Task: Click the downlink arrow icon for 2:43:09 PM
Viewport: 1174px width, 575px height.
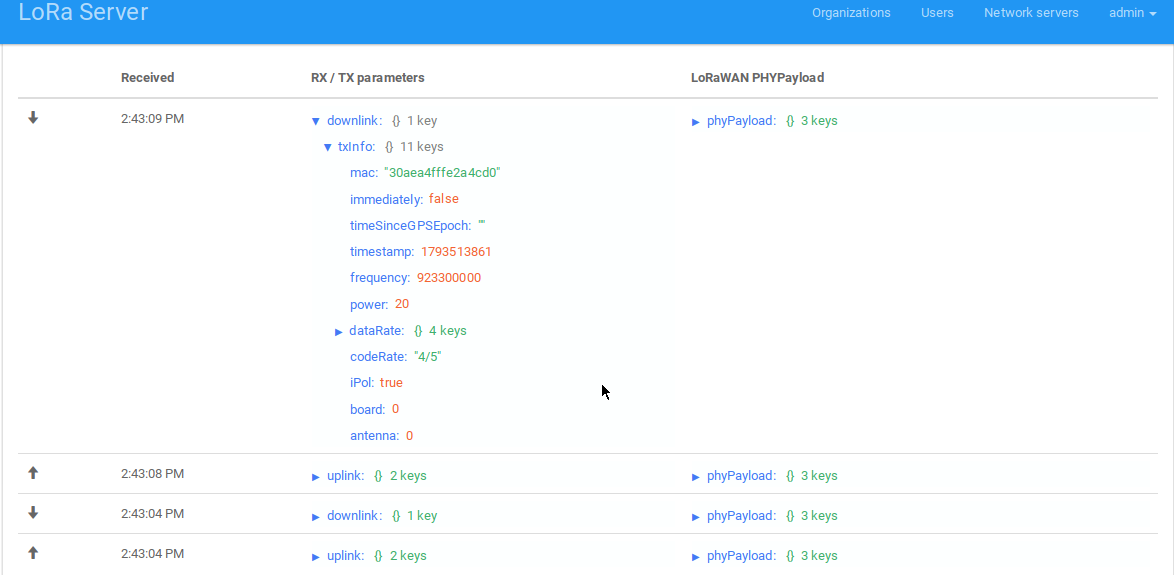Action: tap(33, 118)
